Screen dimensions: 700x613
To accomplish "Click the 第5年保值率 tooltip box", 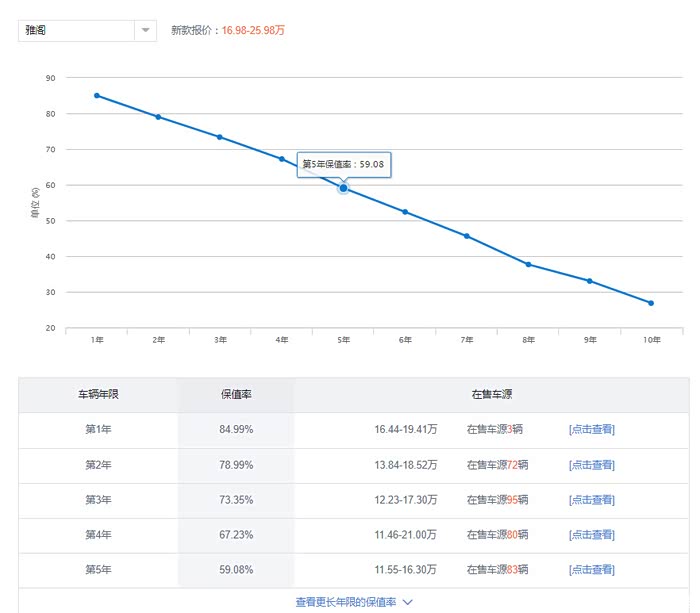I will click(344, 165).
